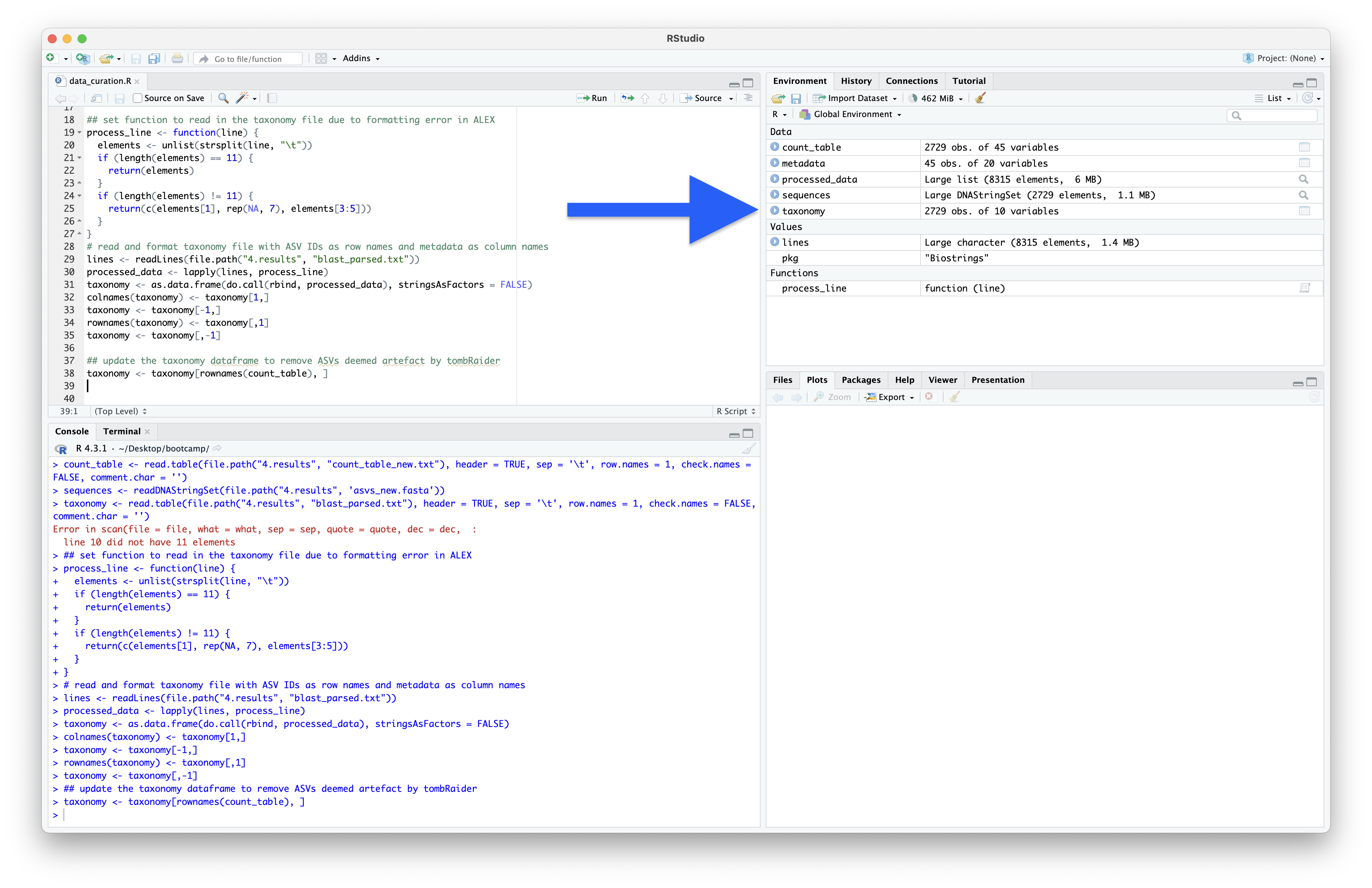The image size is (1372, 888).
Task: Open the Project: (None) menu
Action: point(1283,58)
